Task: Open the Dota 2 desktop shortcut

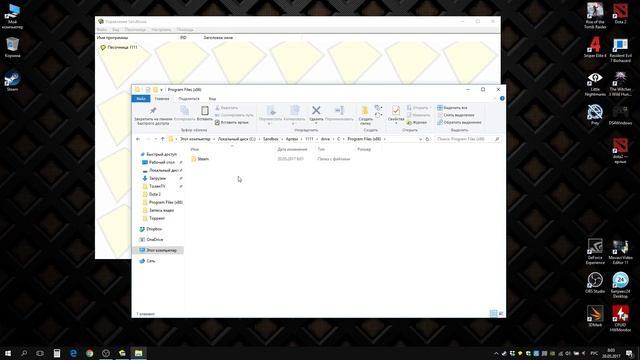Action: pyautogui.click(x=620, y=13)
